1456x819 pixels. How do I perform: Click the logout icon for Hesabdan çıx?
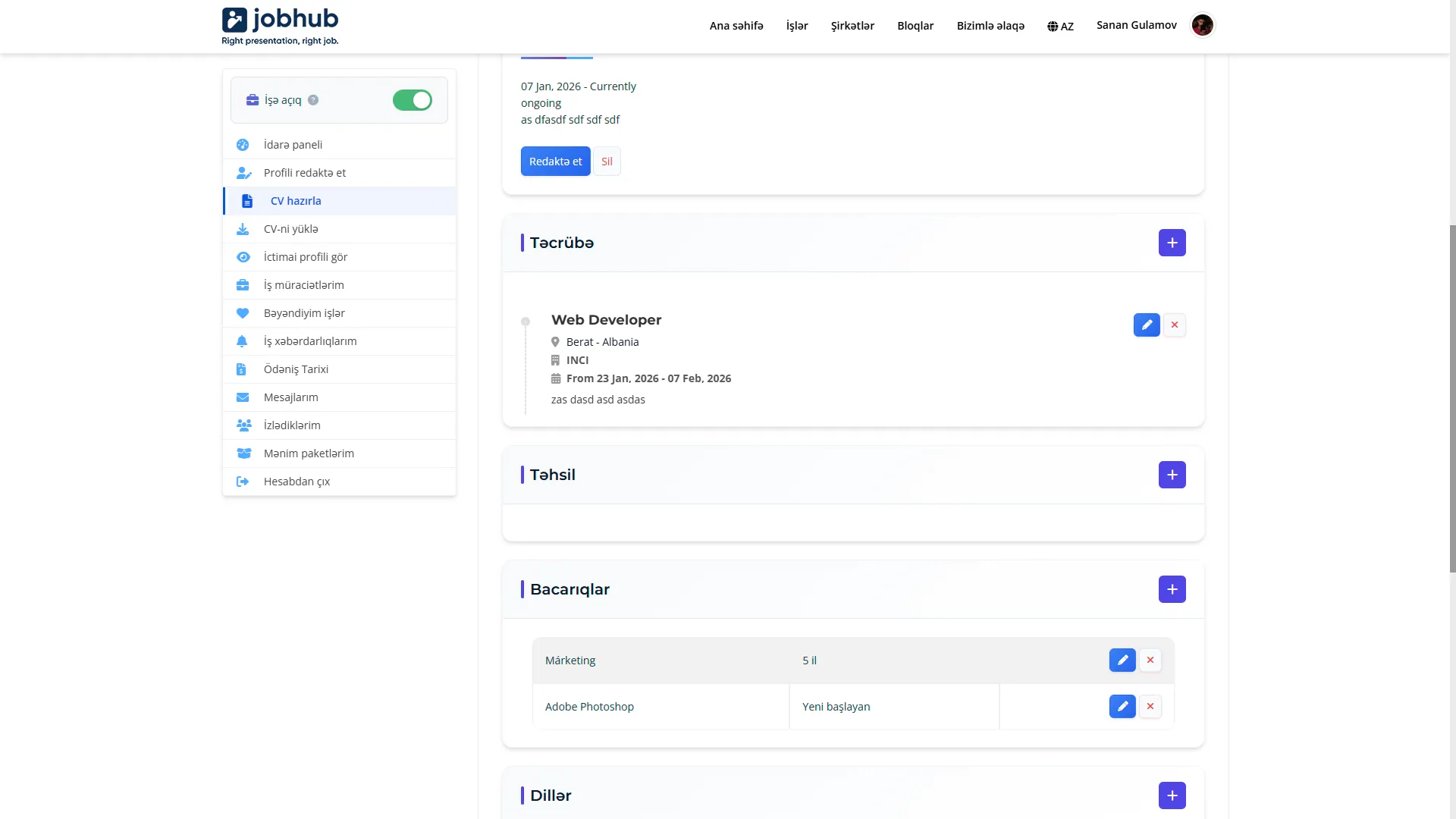click(243, 482)
